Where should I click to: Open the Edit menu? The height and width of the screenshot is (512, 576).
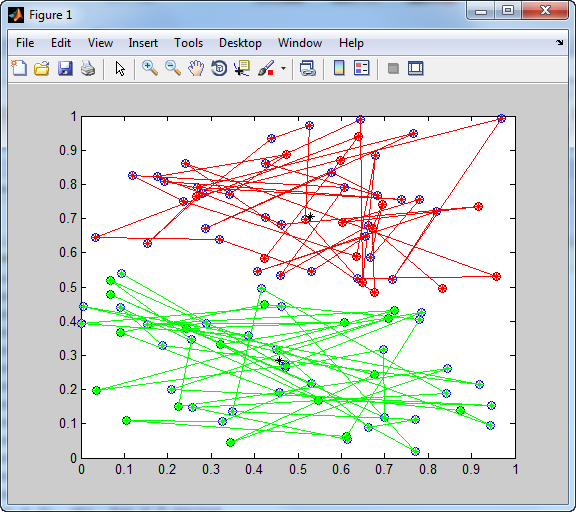pos(61,43)
